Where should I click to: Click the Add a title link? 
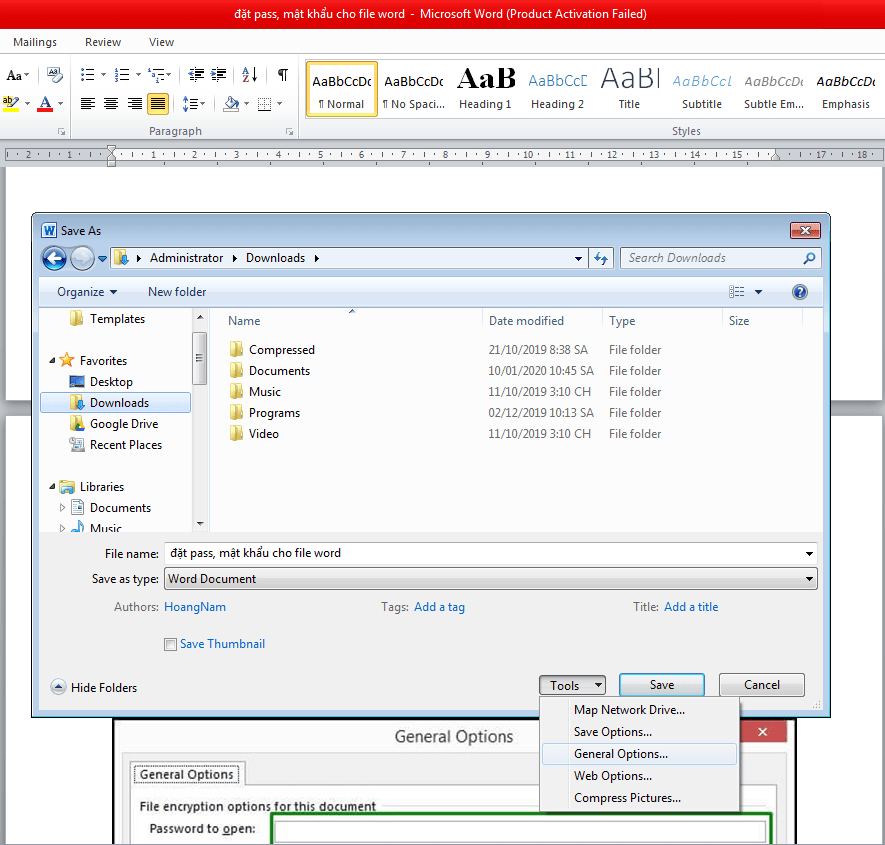pyautogui.click(x=691, y=607)
